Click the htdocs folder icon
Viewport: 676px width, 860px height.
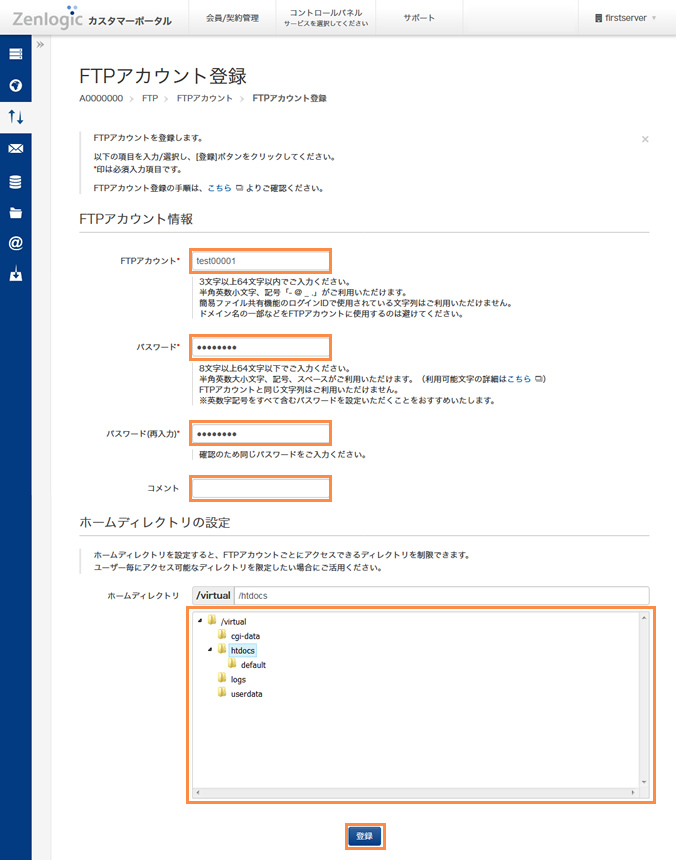coord(221,649)
